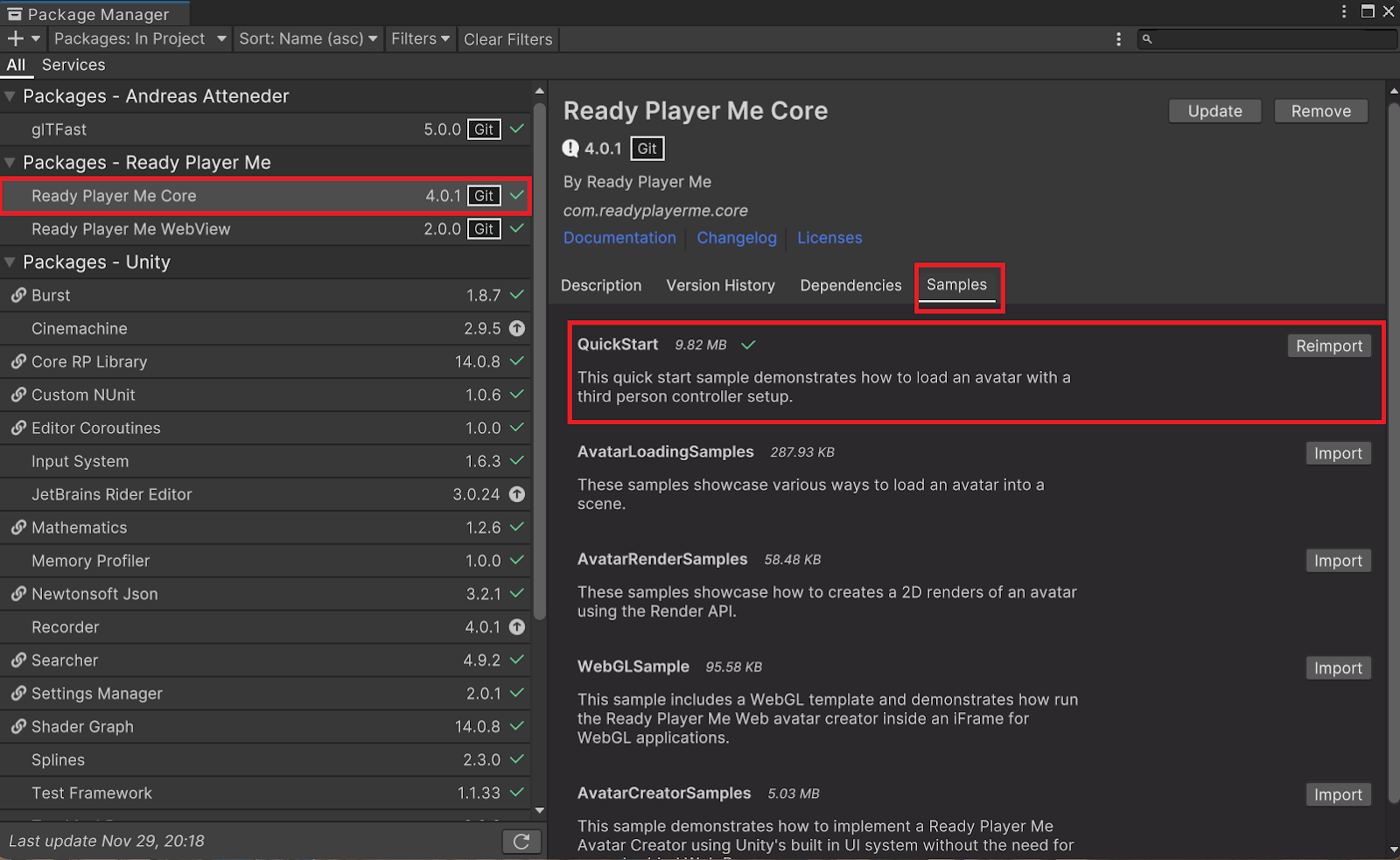Click the Reimport button for QuickStart
This screenshot has width=1400, height=860.
coord(1328,346)
